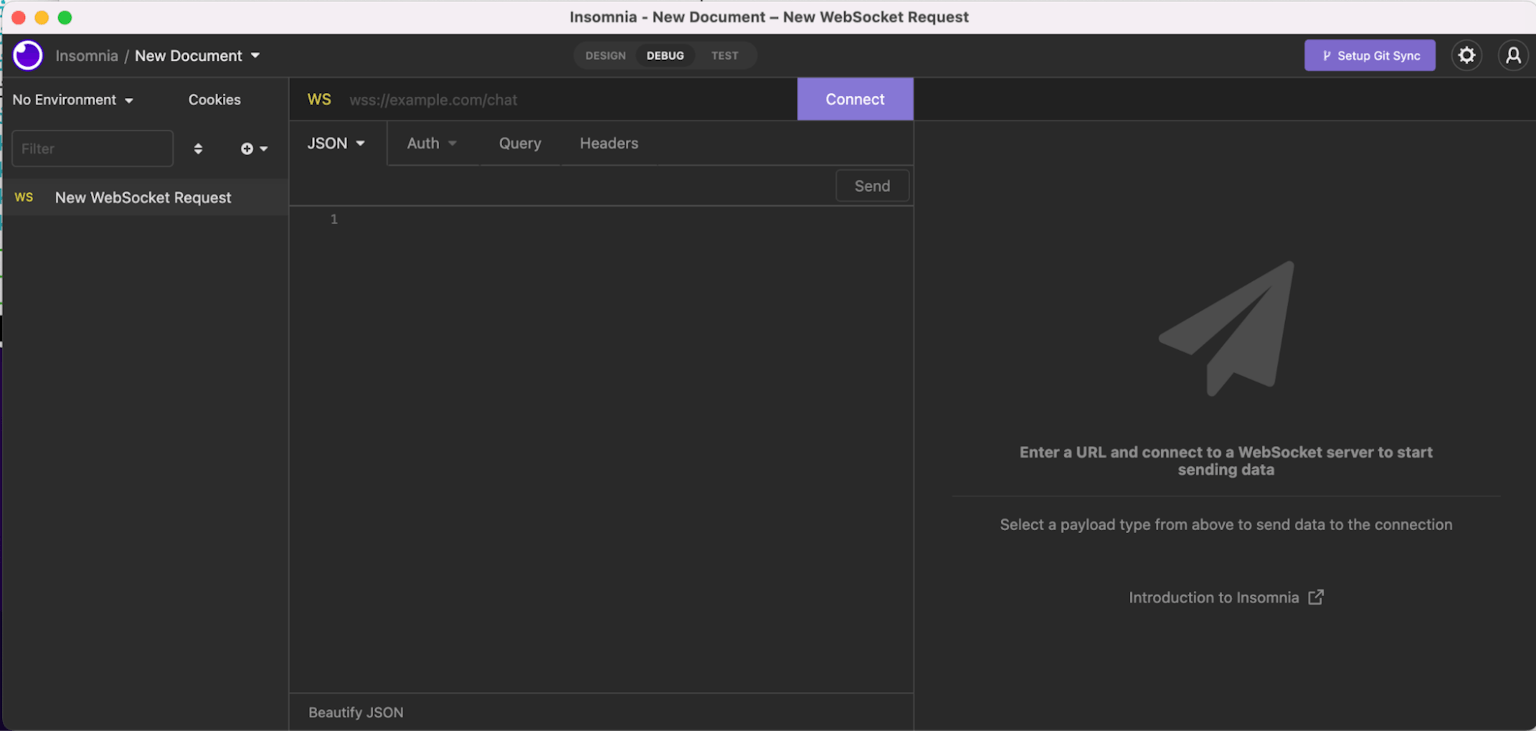This screenshot has width=1536, height=731.
Task: Select the Query tab
Action: [x=520, y=143]
